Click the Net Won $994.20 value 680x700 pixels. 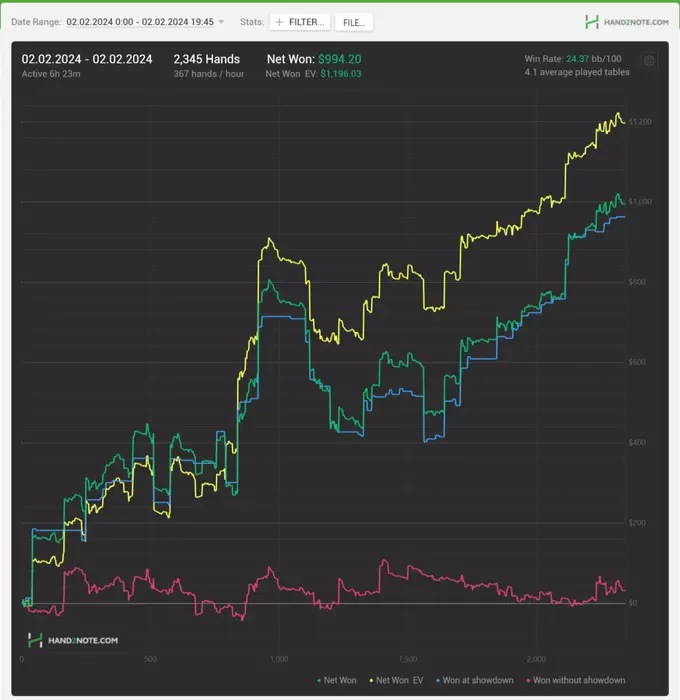pos(340,59)
